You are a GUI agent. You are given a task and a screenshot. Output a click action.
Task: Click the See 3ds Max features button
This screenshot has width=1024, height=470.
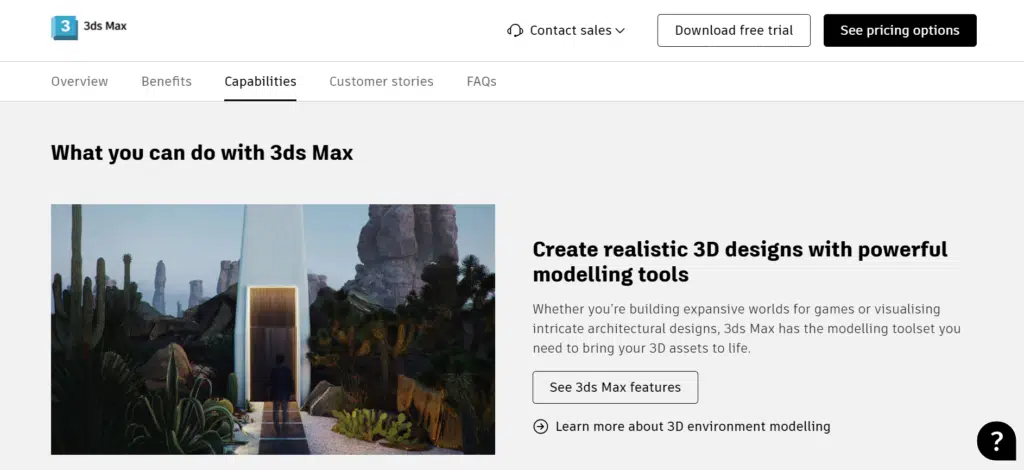pyautogui.click(x=615, y=387)
